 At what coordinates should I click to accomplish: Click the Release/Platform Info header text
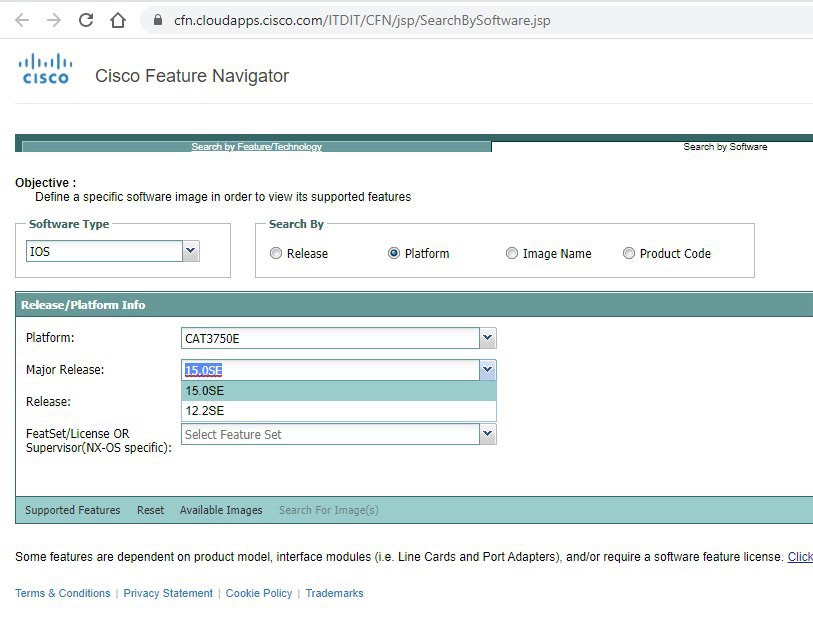click(x=83, y=304)
